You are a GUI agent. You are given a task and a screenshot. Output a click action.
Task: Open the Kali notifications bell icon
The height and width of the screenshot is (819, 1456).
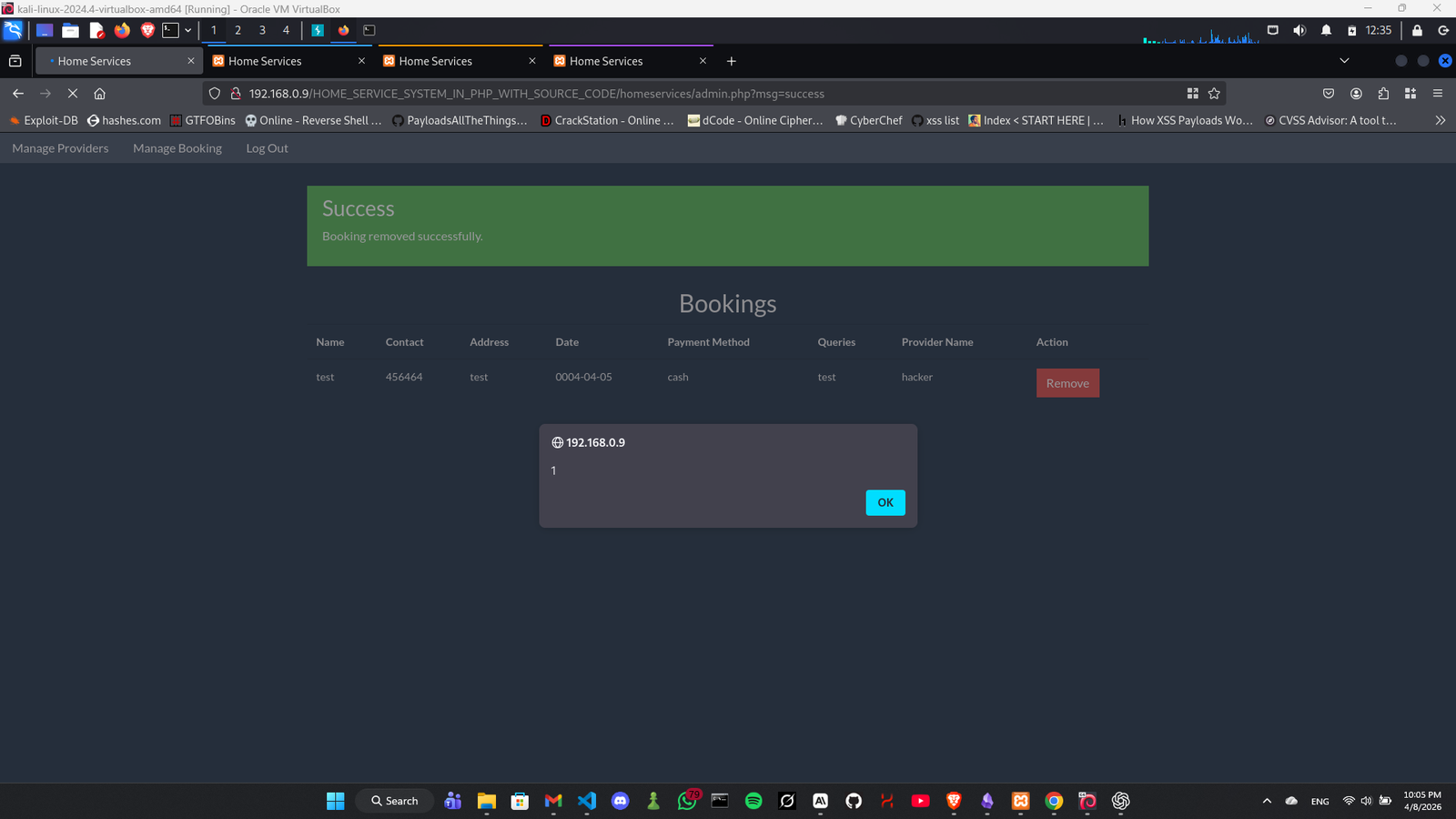tap(1326, 30)
